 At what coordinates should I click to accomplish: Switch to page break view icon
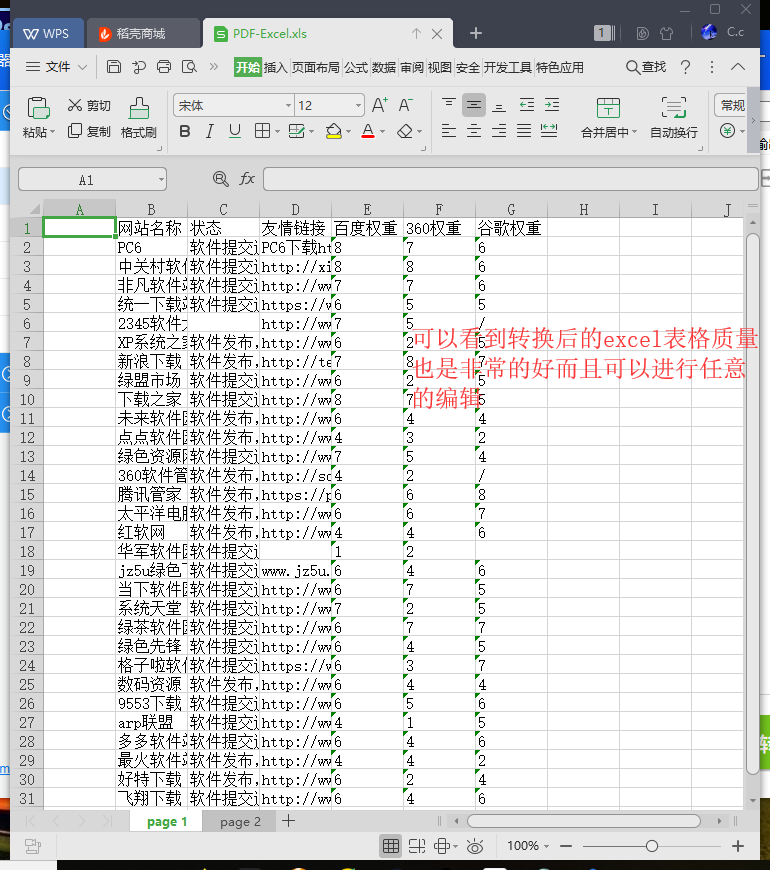point(417,846)
